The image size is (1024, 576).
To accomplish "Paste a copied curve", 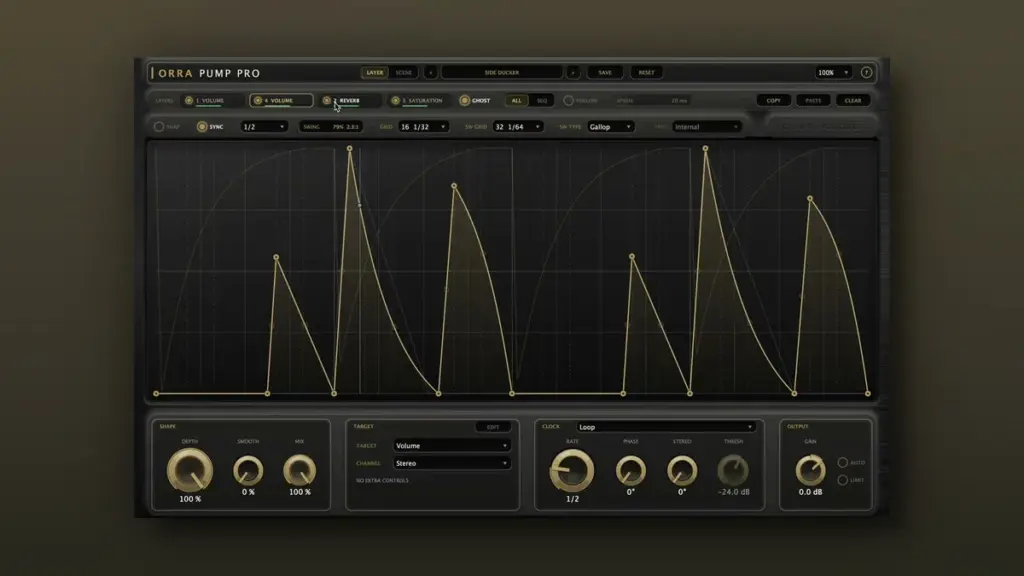I will click(x=813, y=101).
